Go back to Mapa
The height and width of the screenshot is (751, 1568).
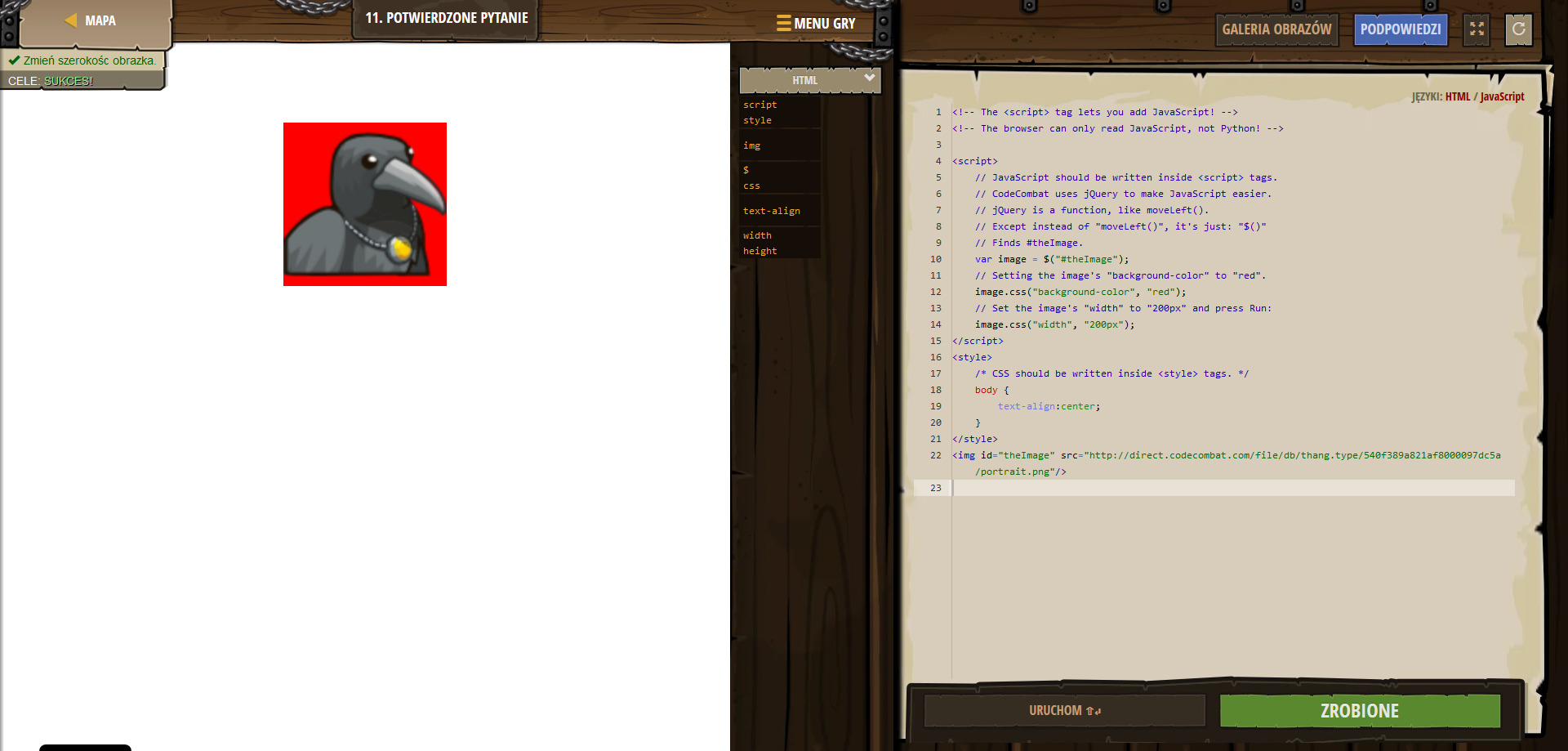click(90, 20)
